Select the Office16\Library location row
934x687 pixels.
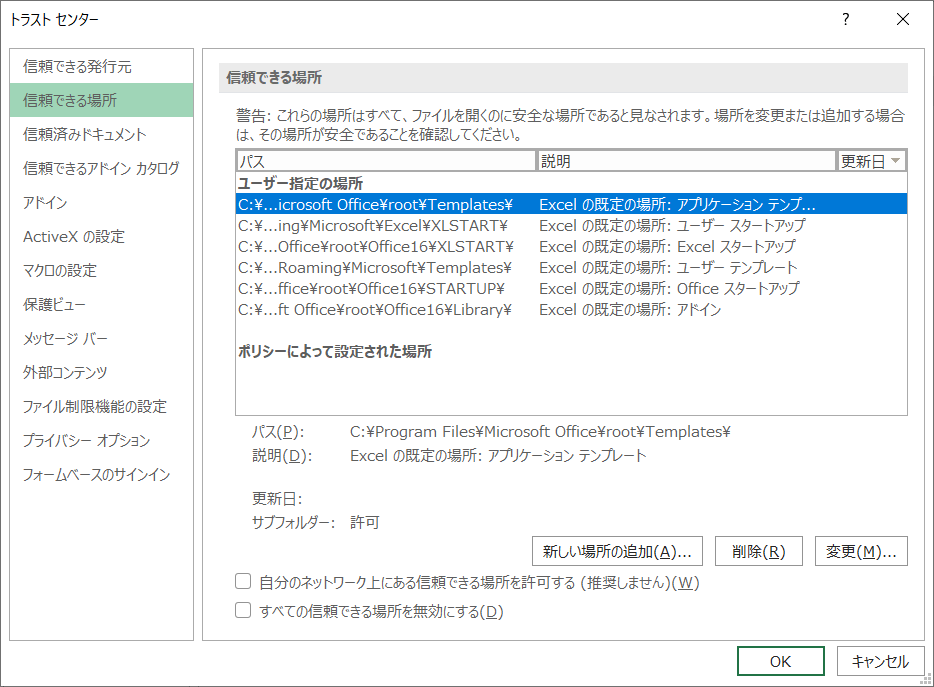coord(571,309)
